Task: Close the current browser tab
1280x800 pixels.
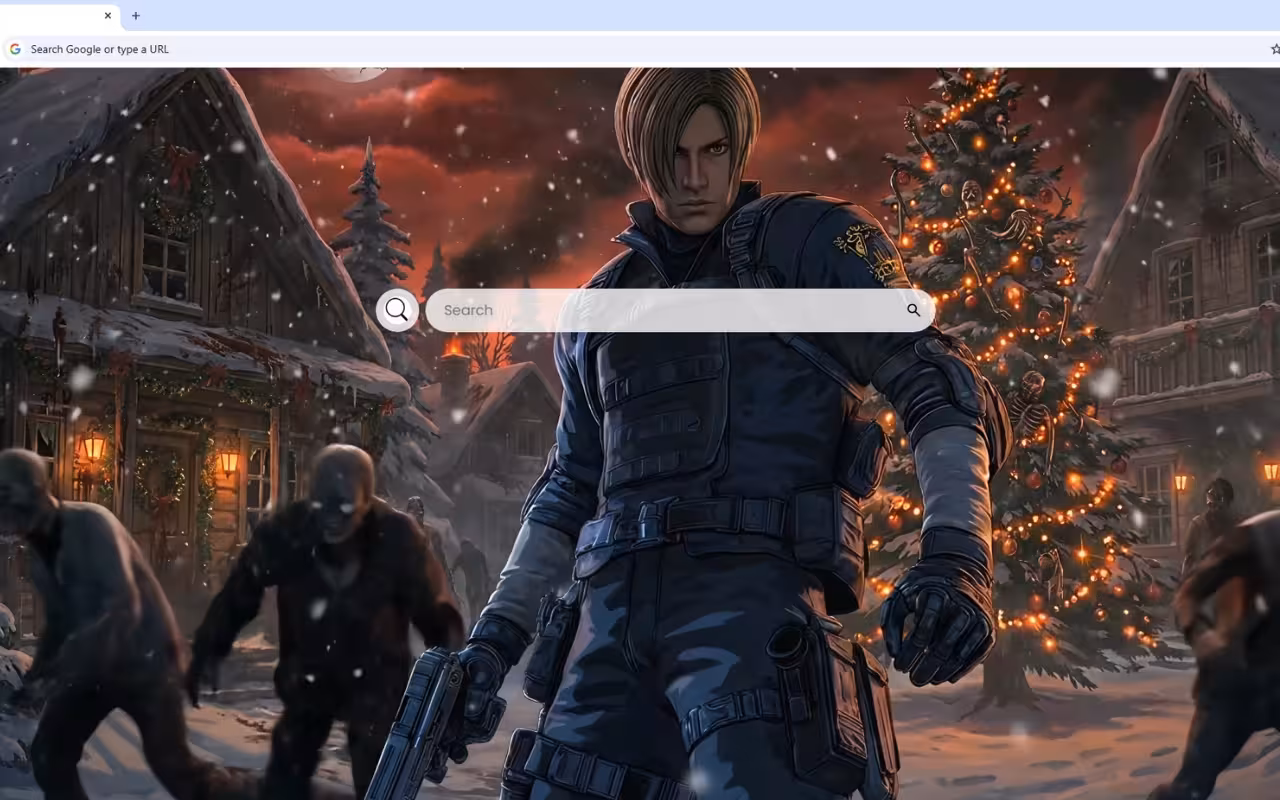Action: pyautogui.click(x=108, y=16)
